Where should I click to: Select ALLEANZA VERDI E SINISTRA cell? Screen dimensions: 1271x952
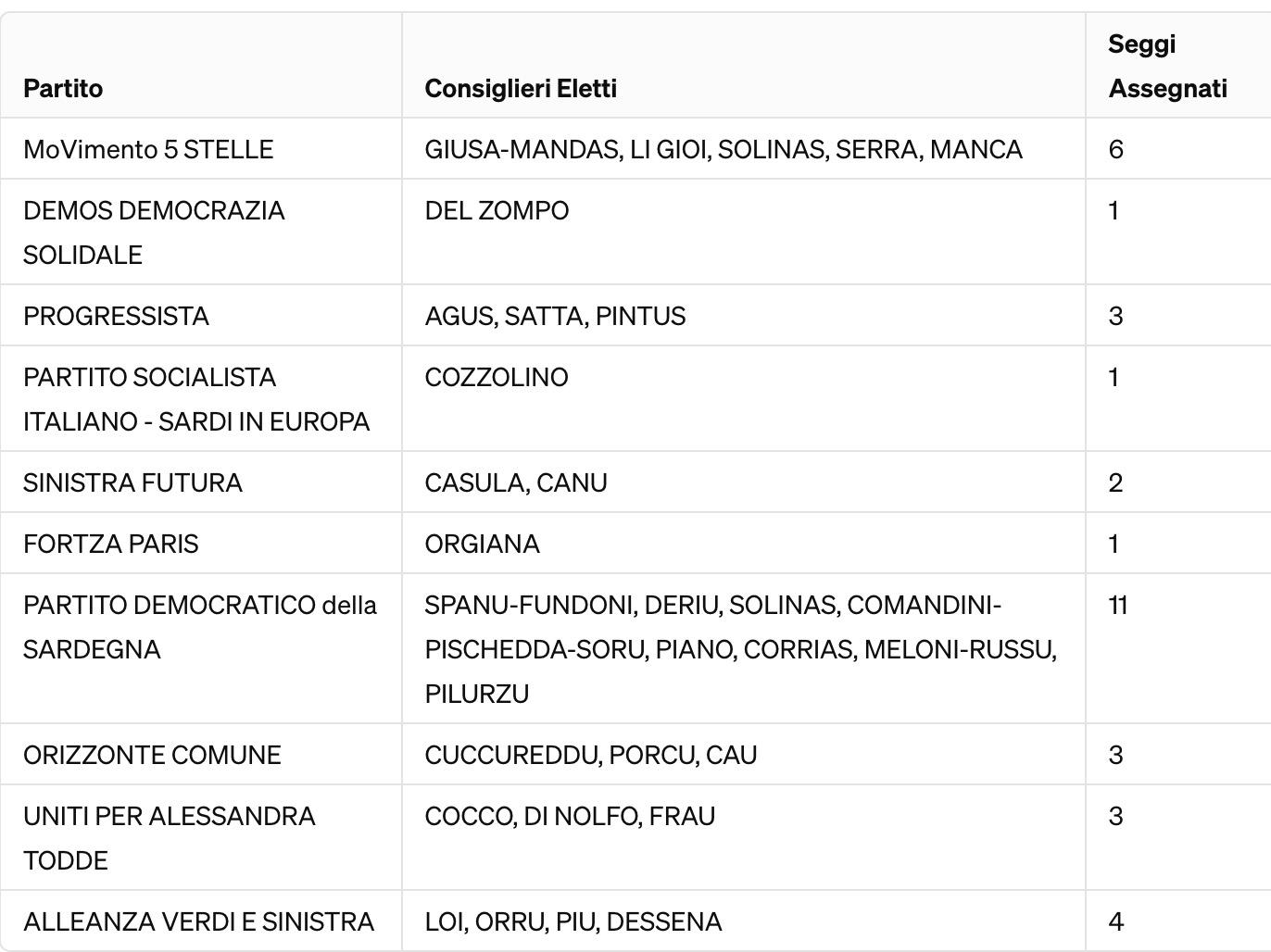pyautogui.click(x=198, y=922)
